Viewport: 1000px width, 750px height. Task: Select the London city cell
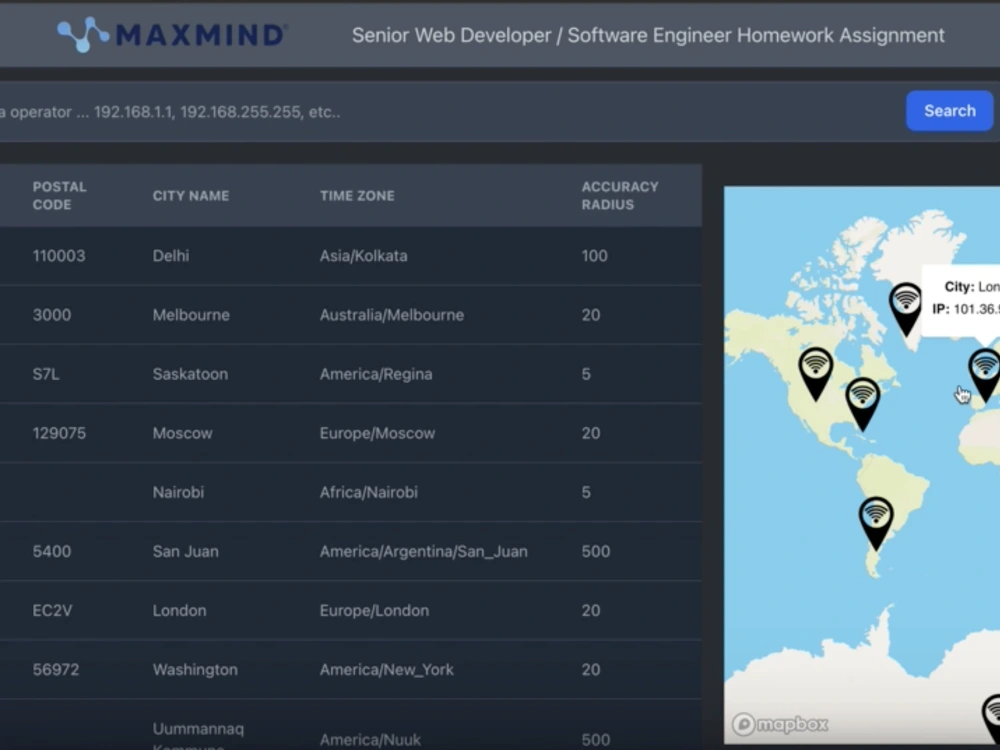point(179,611)
